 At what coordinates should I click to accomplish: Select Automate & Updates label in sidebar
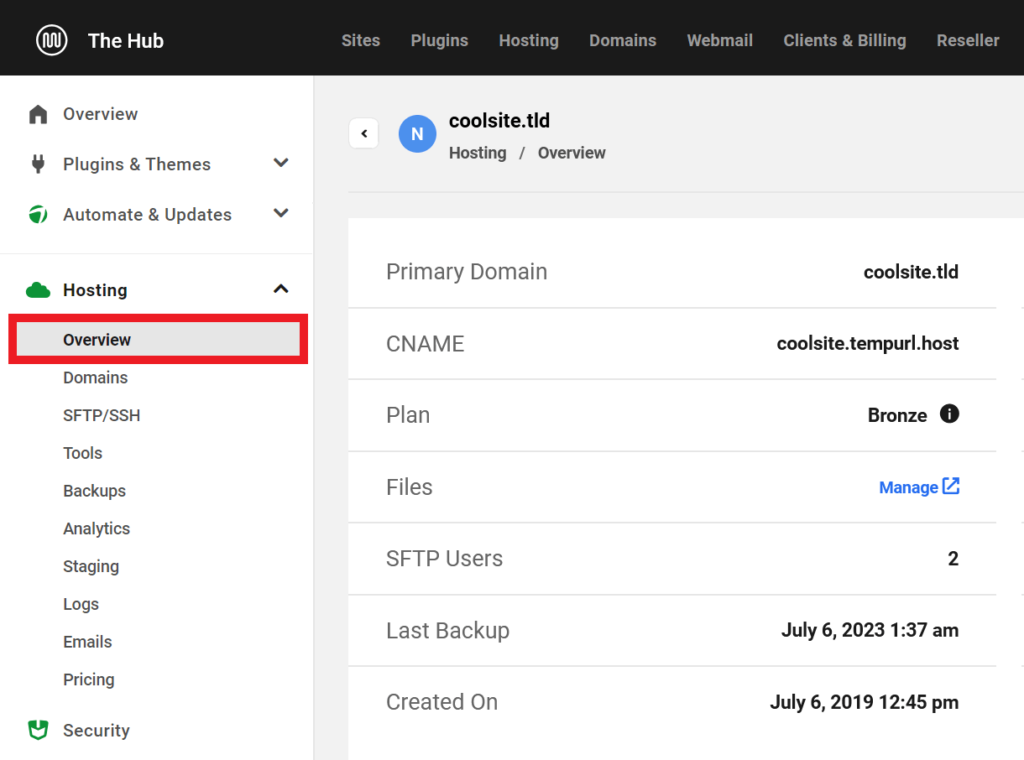pos(147,214)
